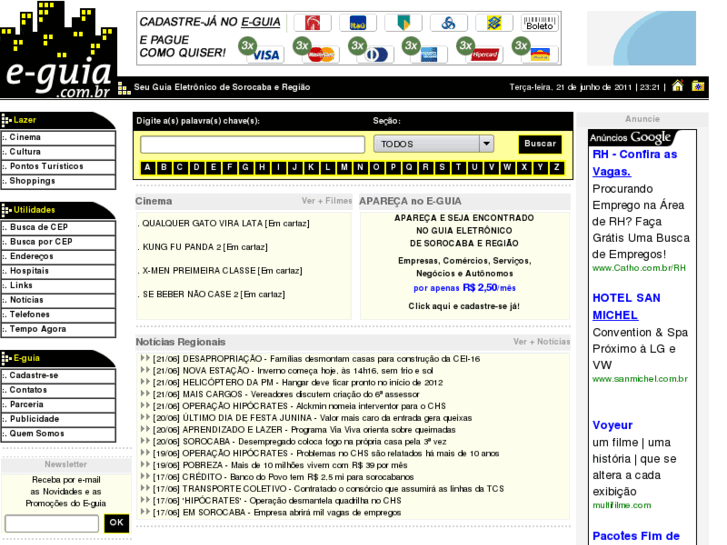The image size is (727, 545).
Task: Click the Anuncie link
Action: pyautogui.click(x=642, y=119)
